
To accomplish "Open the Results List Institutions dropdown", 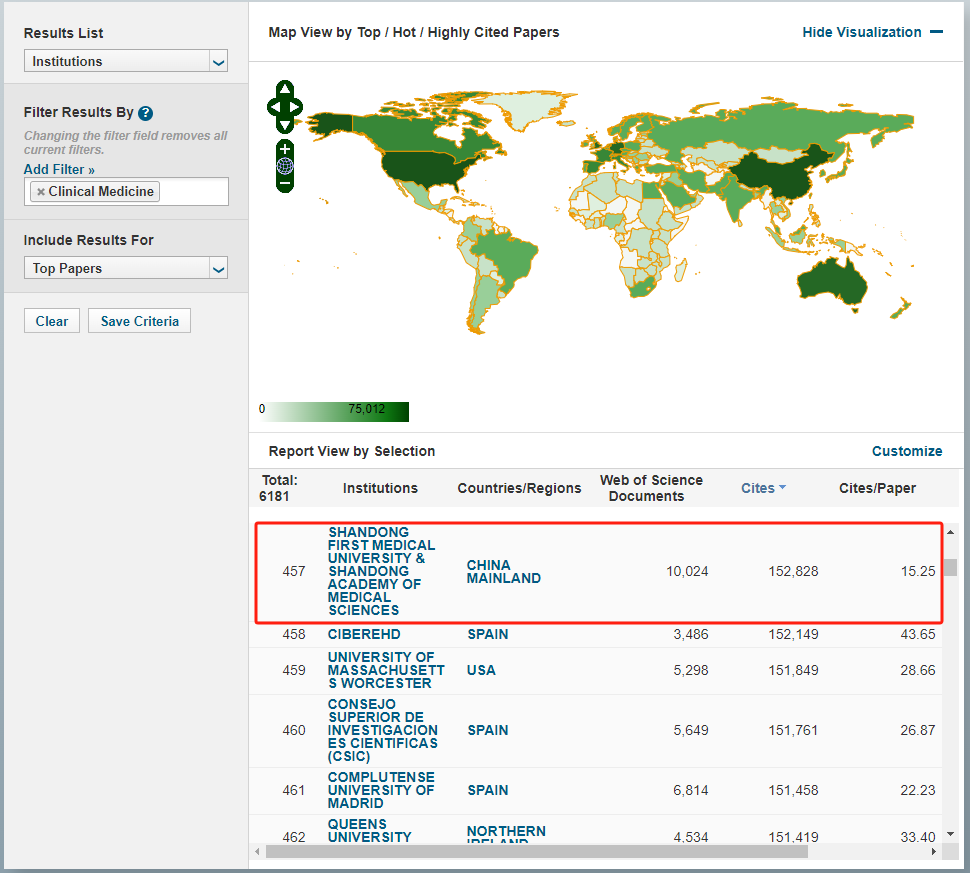I will [126, 61].
